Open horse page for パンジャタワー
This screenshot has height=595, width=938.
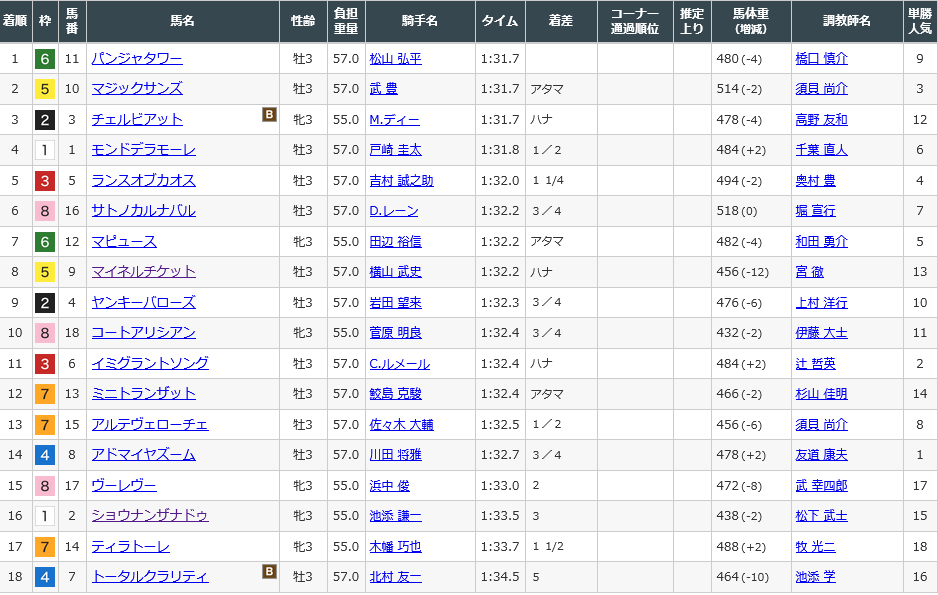[x=136, y=59]
